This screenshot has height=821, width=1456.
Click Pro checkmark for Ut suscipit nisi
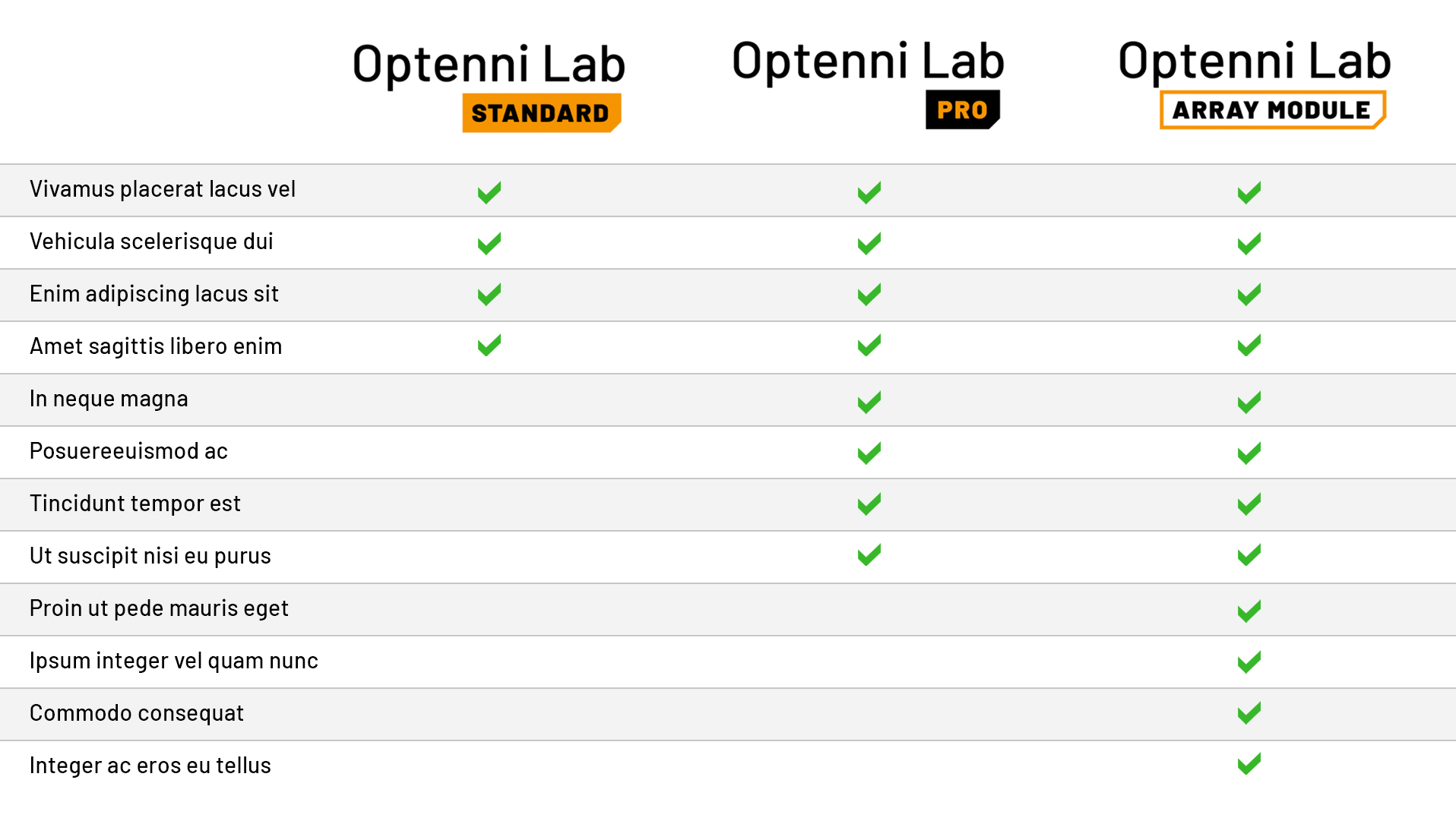tap(869, 554)
